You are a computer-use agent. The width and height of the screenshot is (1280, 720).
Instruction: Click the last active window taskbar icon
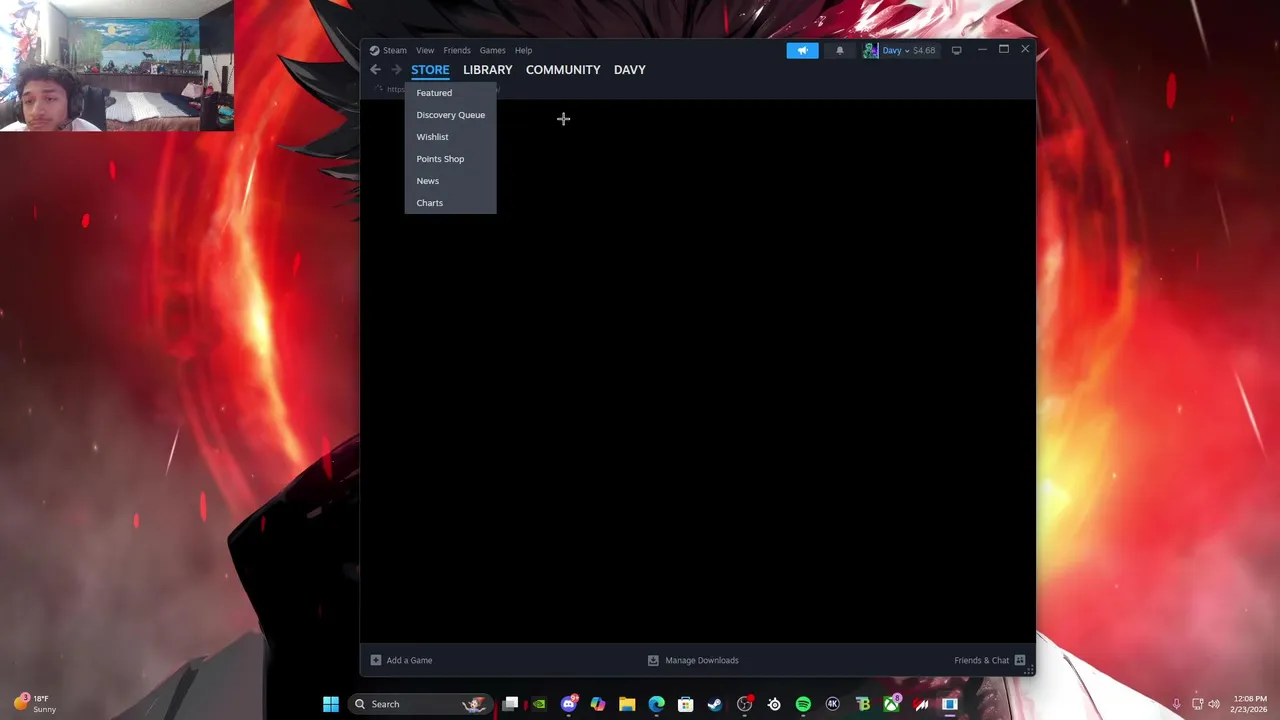click(x=950, y=704)
